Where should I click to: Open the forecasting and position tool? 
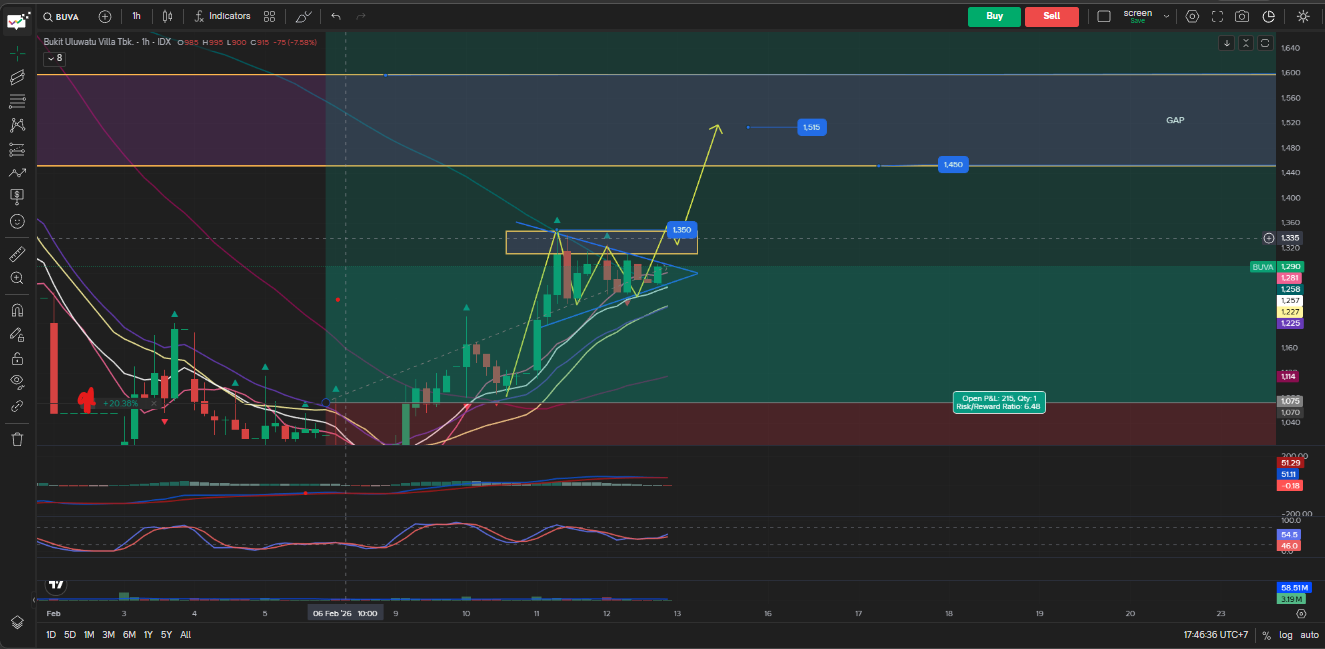point(17,149)
